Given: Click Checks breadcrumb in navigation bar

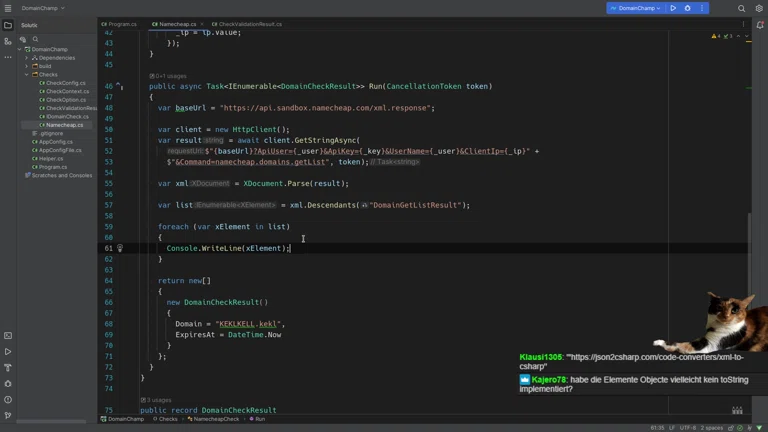Looking at the screenshot, I should click(166, 419).
